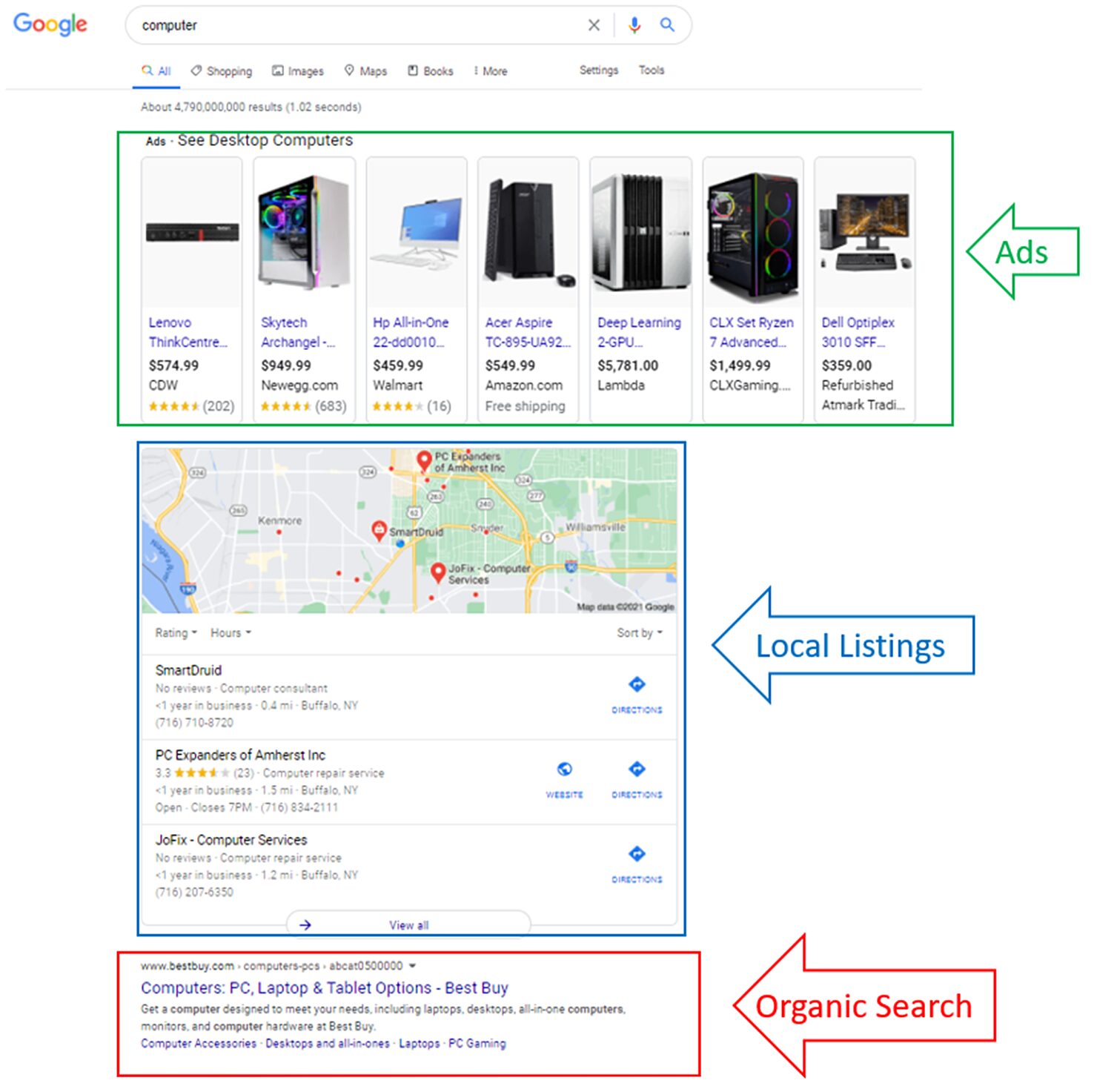
Task: Open Computers: PC, Laptop & Tablet Options result
Action: (325, 988)
